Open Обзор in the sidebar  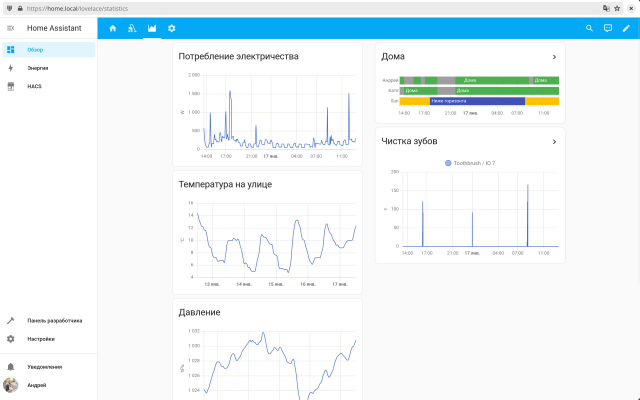(36, 49)
